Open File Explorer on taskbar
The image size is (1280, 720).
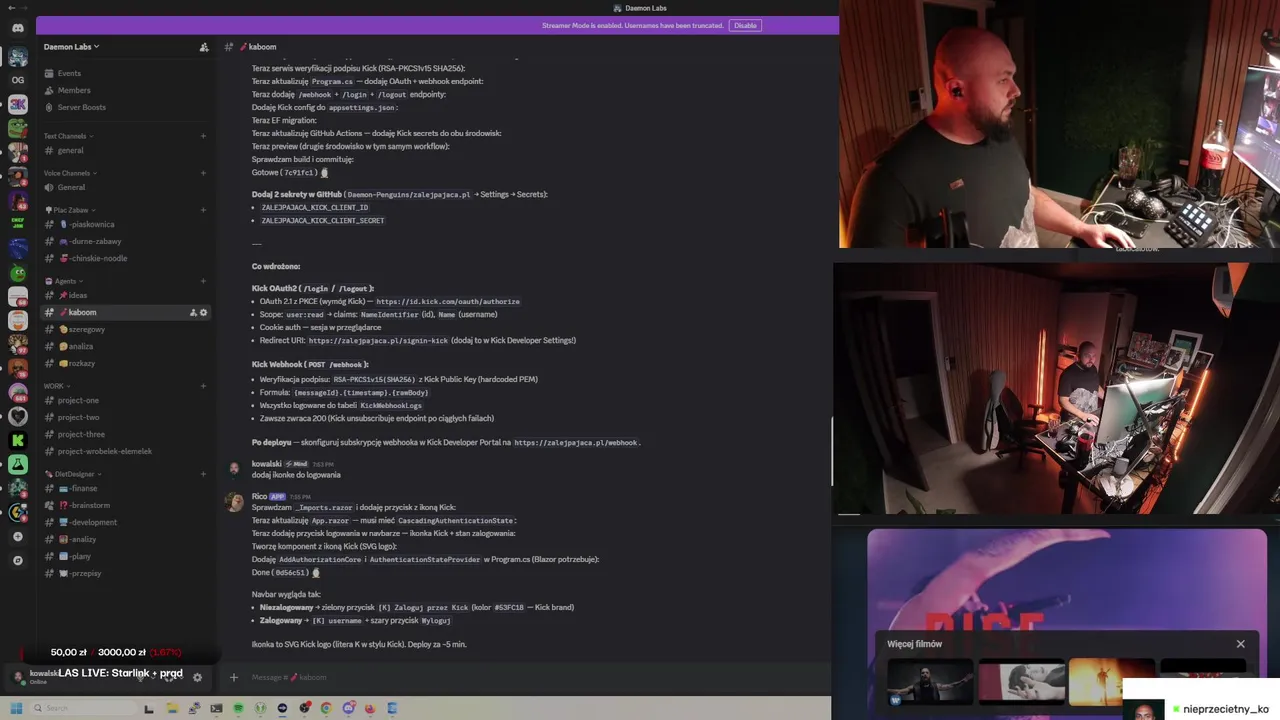click(x=172, y=708)
